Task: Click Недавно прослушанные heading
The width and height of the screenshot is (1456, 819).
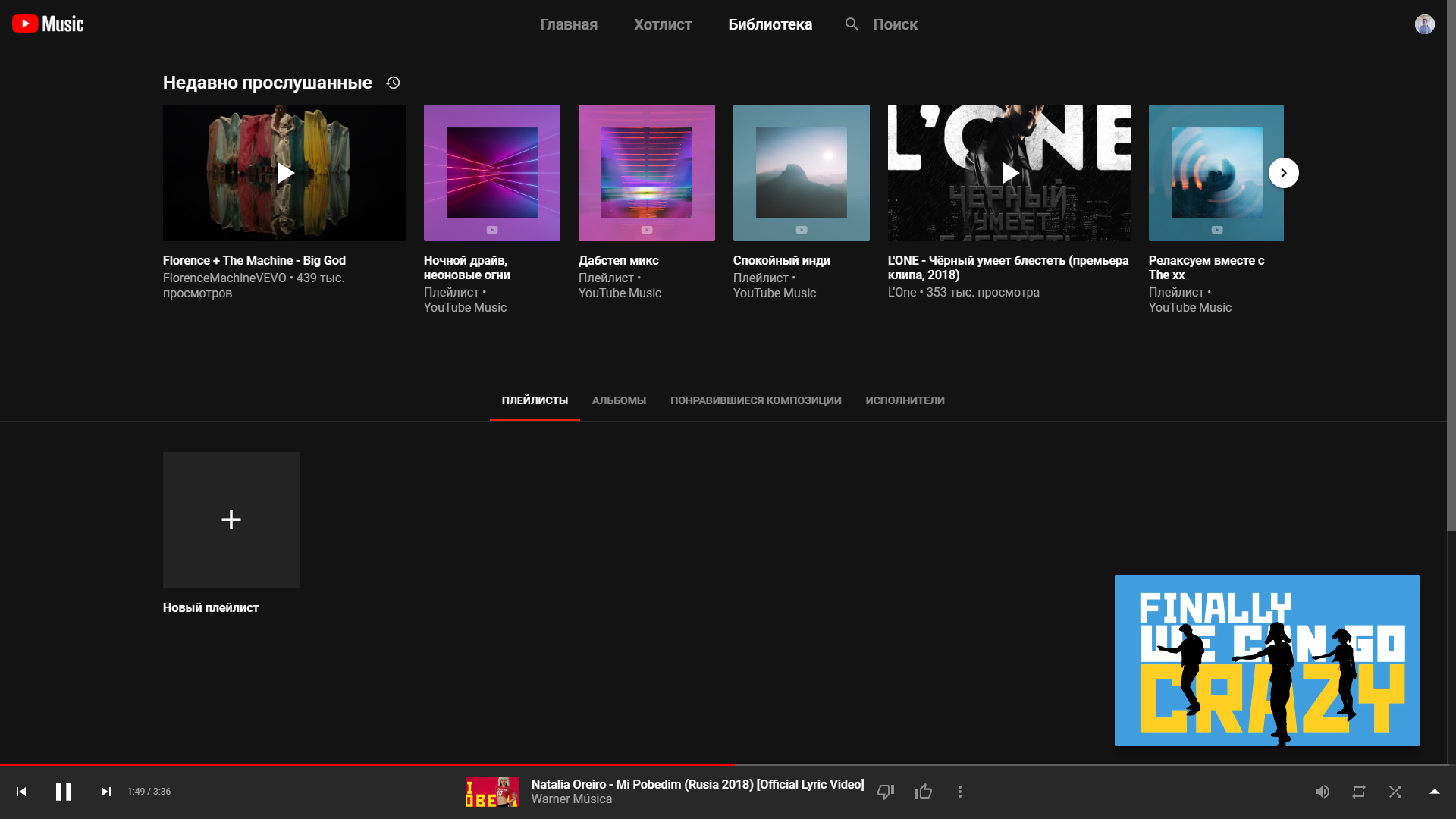Action: [x=268, y=83]
